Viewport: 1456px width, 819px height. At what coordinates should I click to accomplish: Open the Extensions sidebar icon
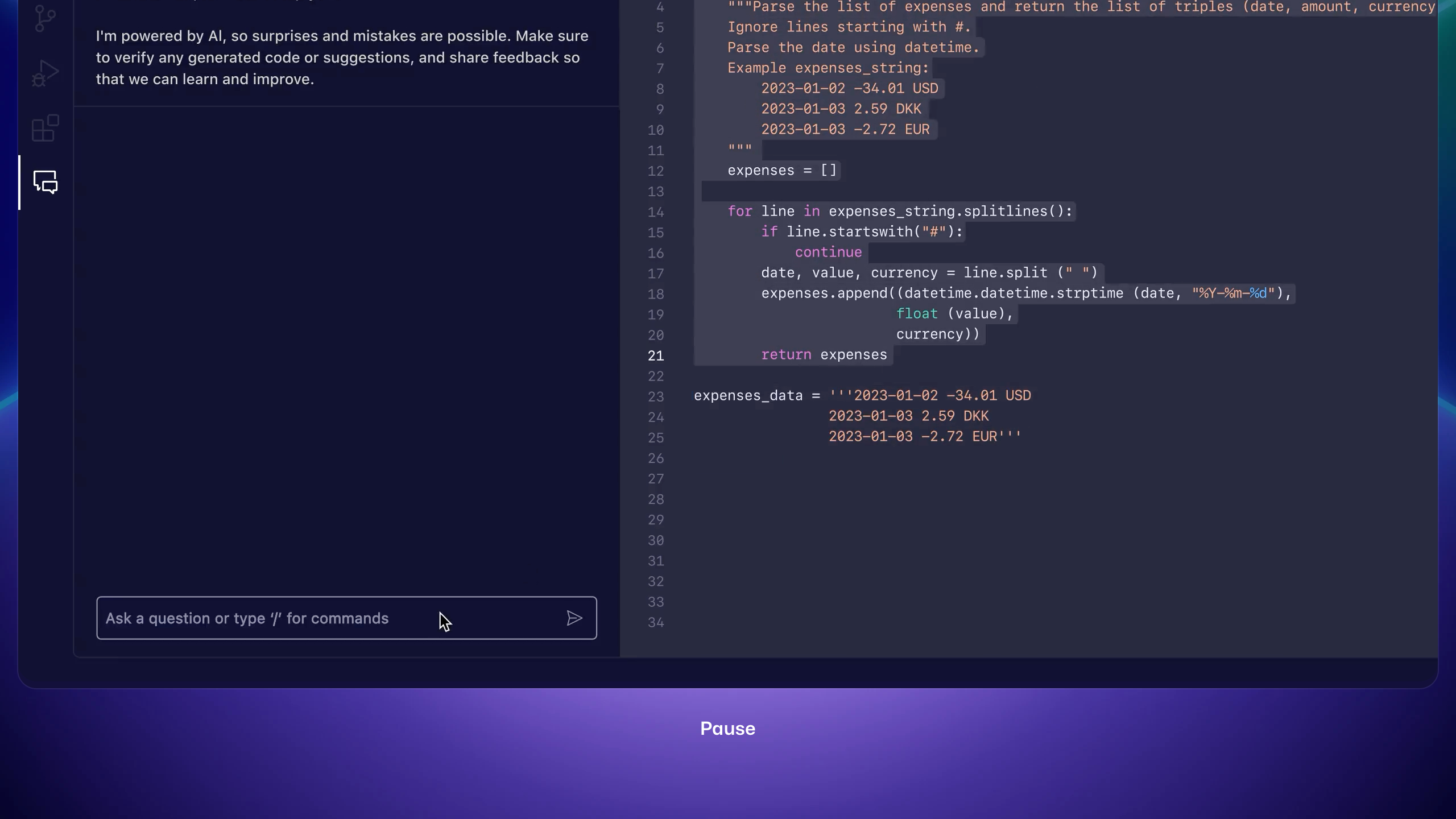point(45,128)
